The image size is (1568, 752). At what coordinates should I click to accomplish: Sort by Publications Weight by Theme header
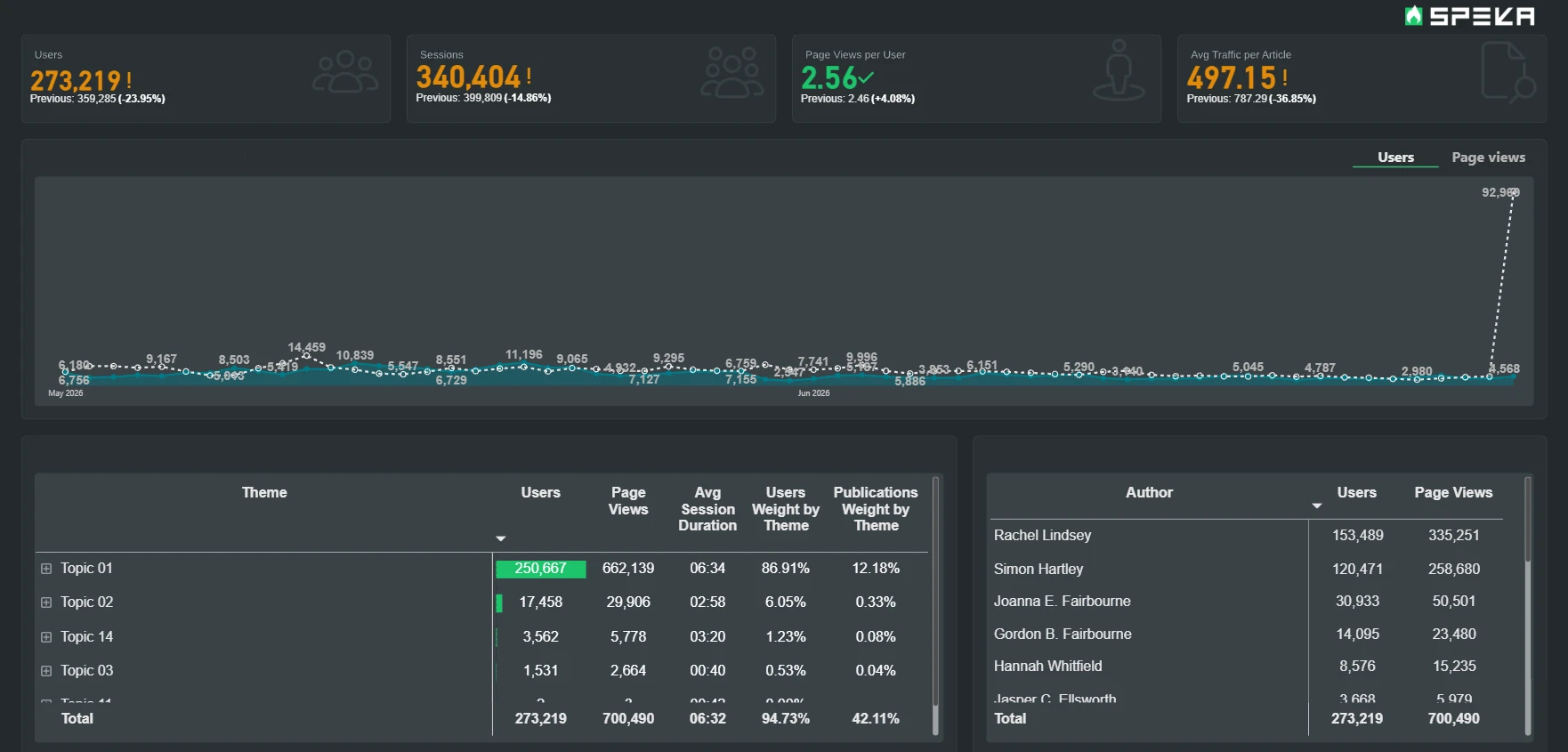coord(876,509)
